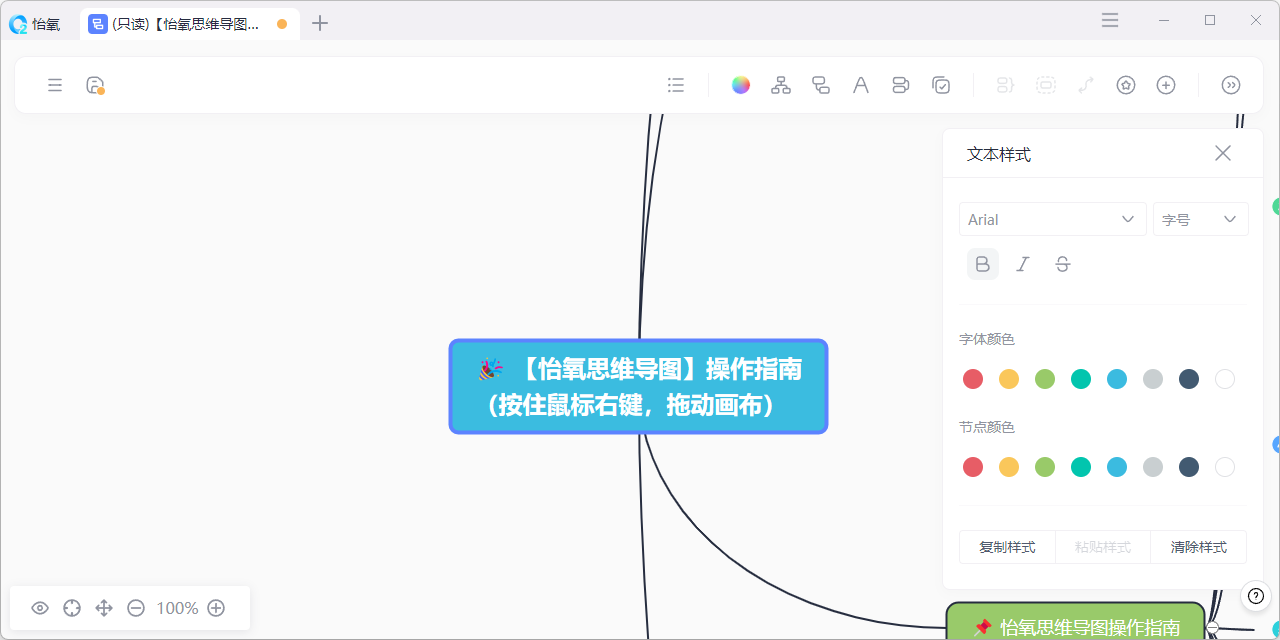This screenshot has height=640, width=1280.
Task: Pick the red font color swatch
Action: click(x=973, y=379)
